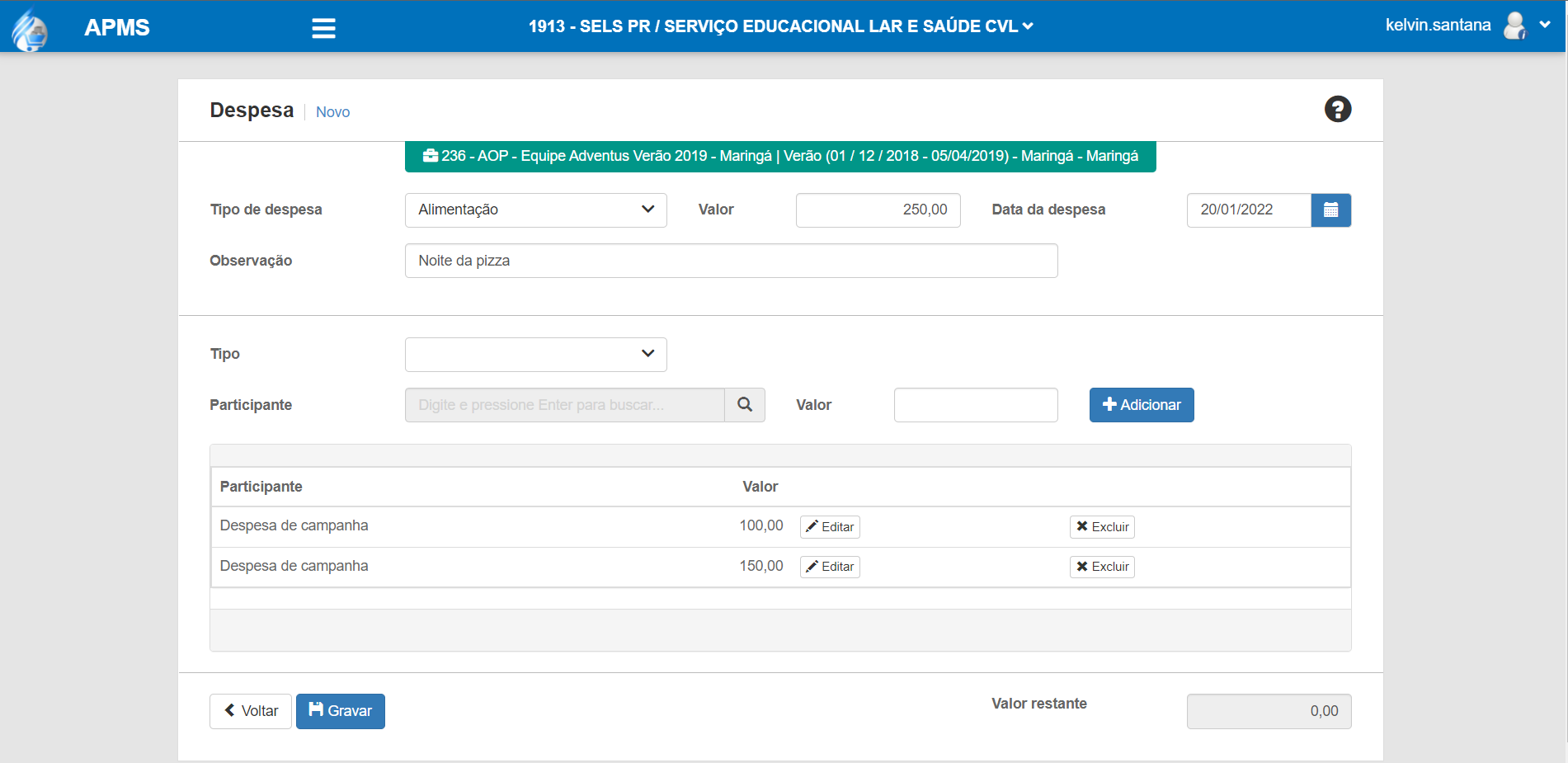Edit the 150,00 Despesa de campanha row
The image size is (1568, 763).
pyautogui.click(x=829, y=567)
